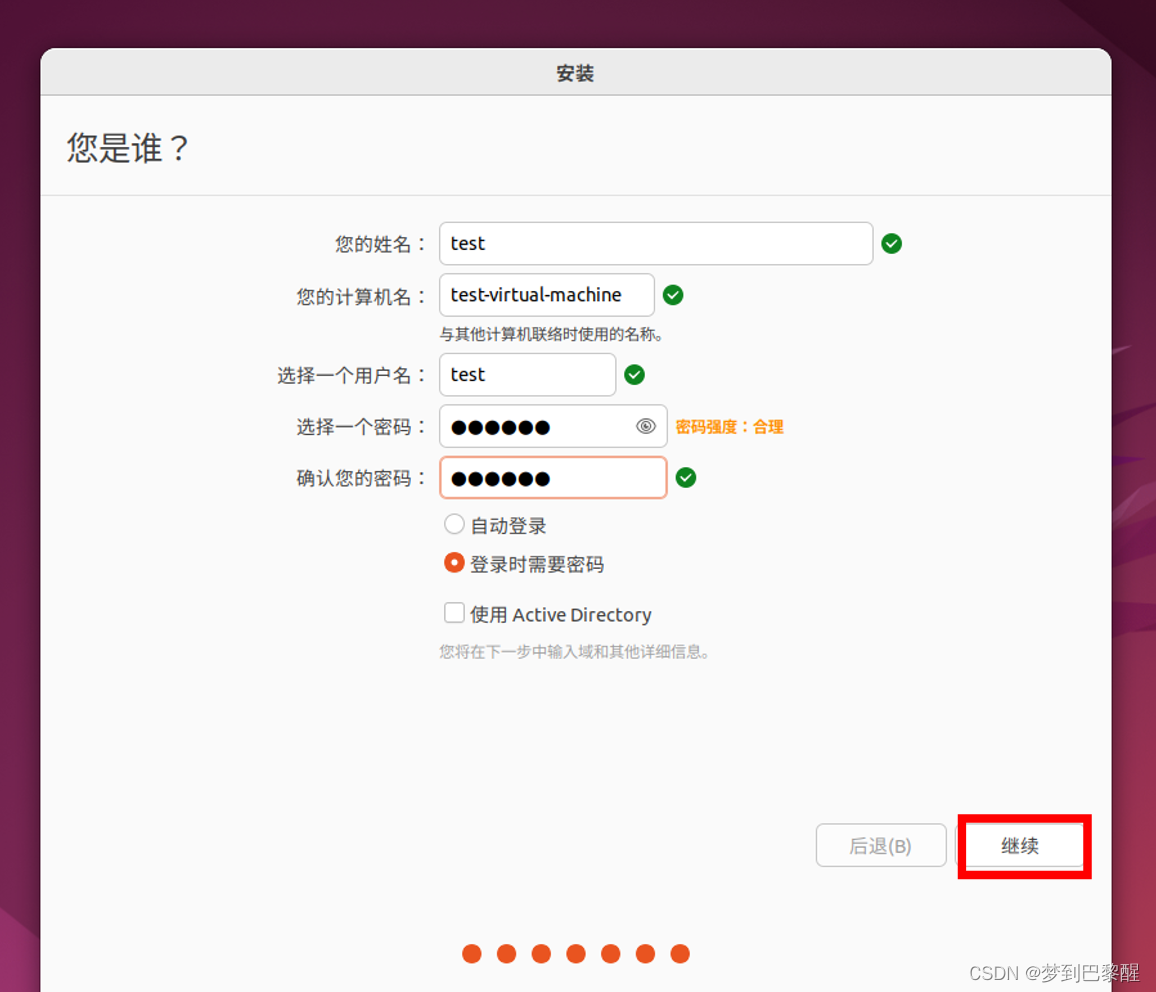Click the your name (您的姓名) input field
The image size is (1156, 992).
click(x=655, y=243)
